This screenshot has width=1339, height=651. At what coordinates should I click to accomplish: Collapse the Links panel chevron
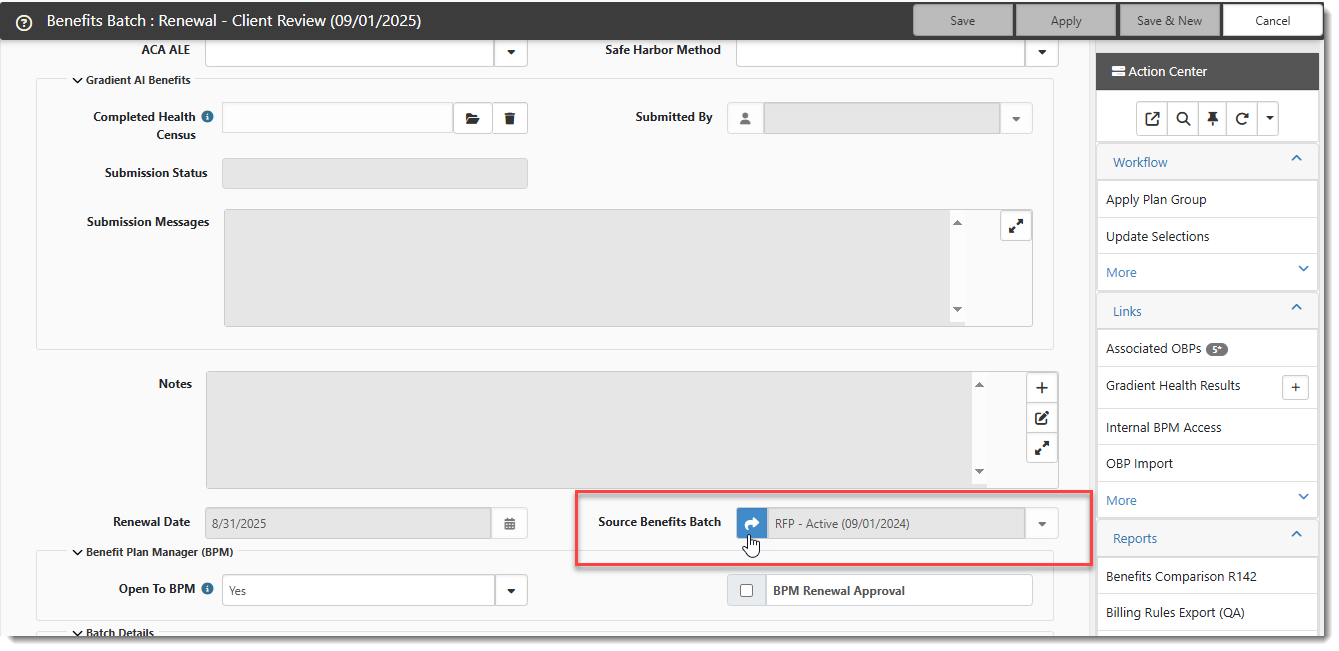click(x=1297, y=308)
